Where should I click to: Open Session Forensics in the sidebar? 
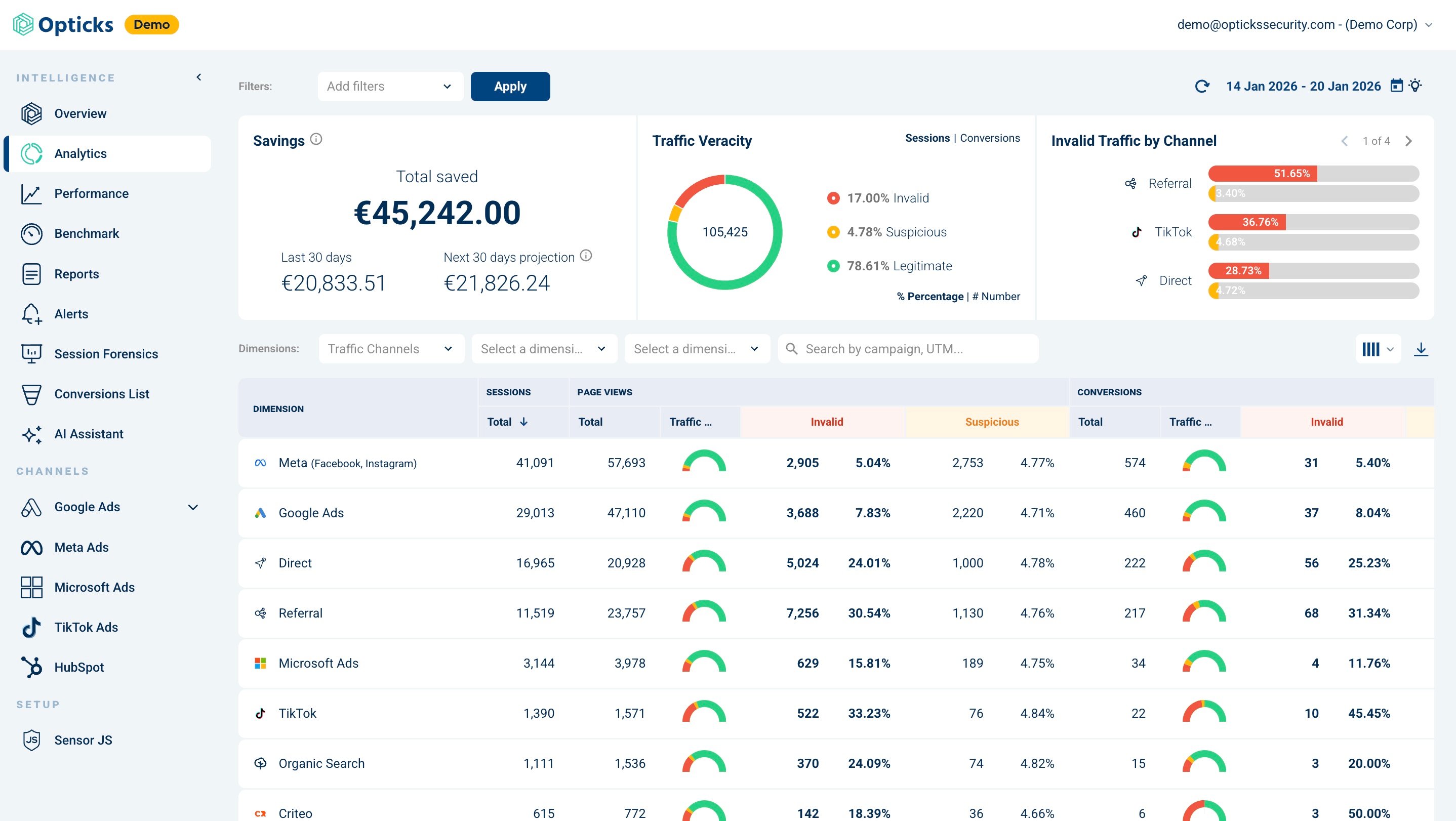click(106, 354)
